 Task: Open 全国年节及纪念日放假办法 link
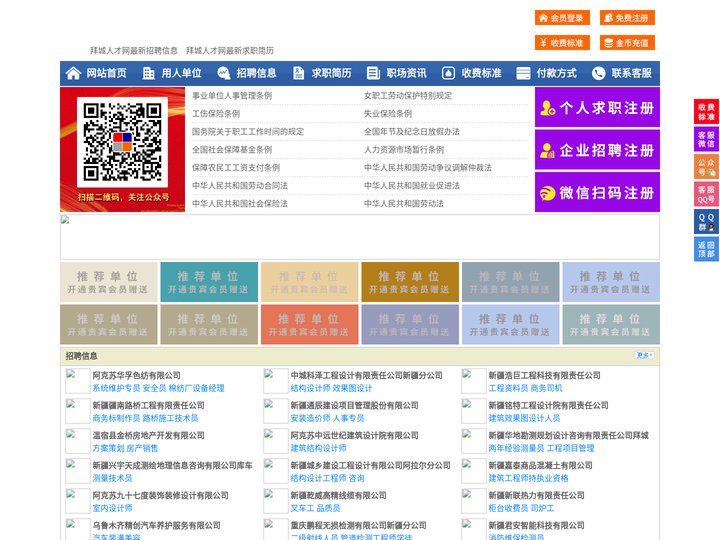[x=412, y=131]
